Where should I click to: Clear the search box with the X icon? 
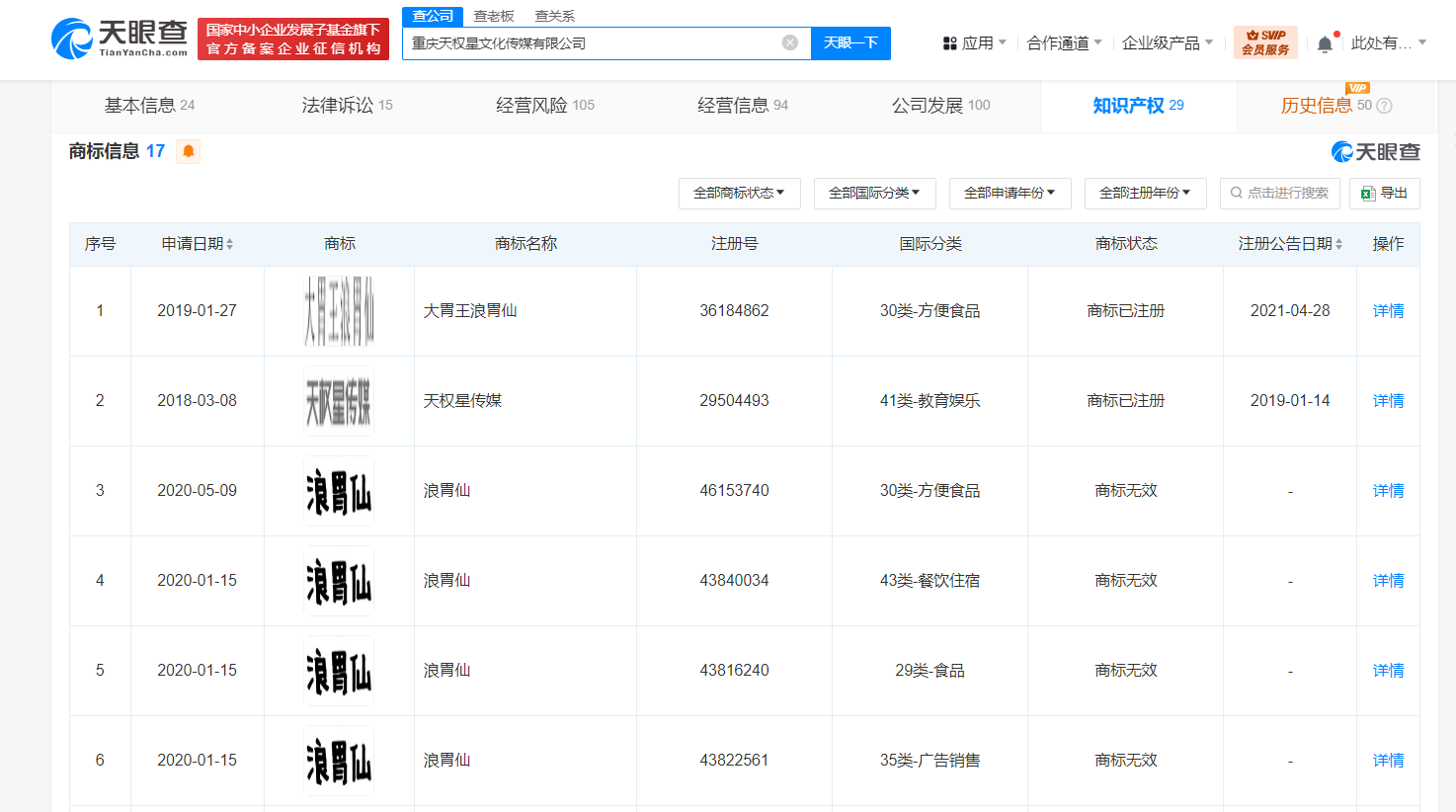[790, 42]
